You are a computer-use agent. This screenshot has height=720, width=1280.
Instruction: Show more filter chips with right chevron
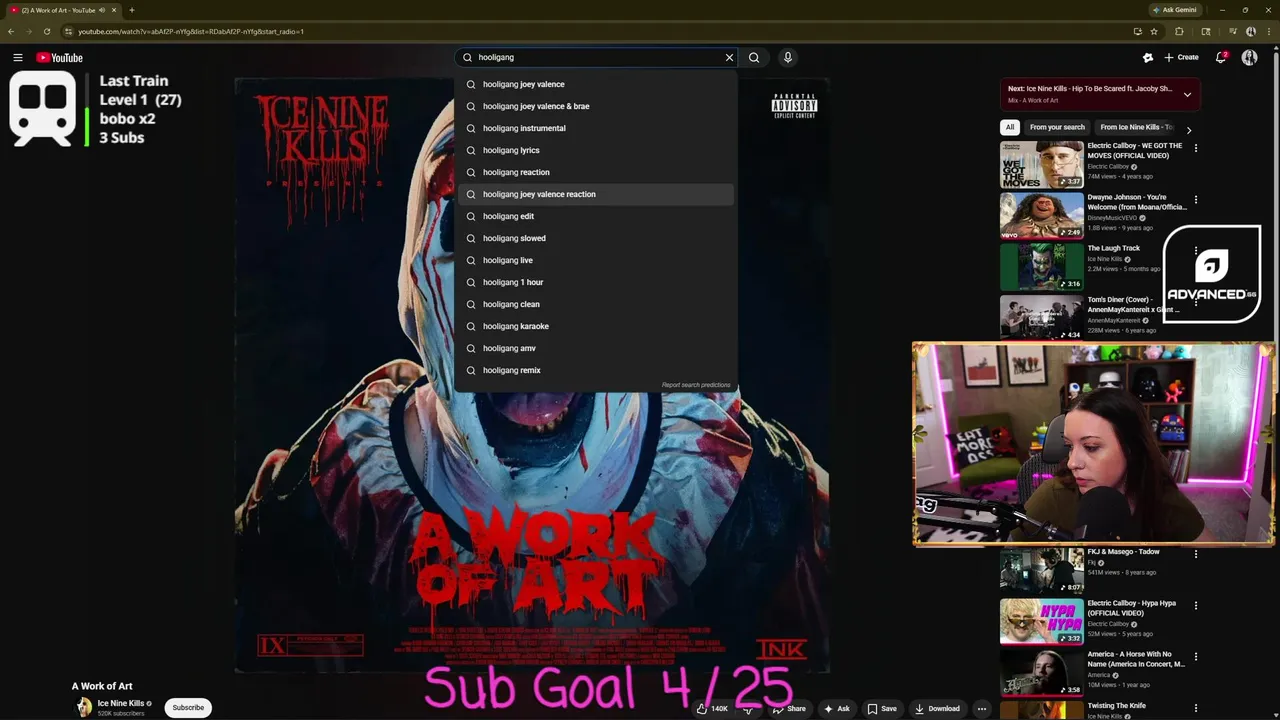(1189, 129)
